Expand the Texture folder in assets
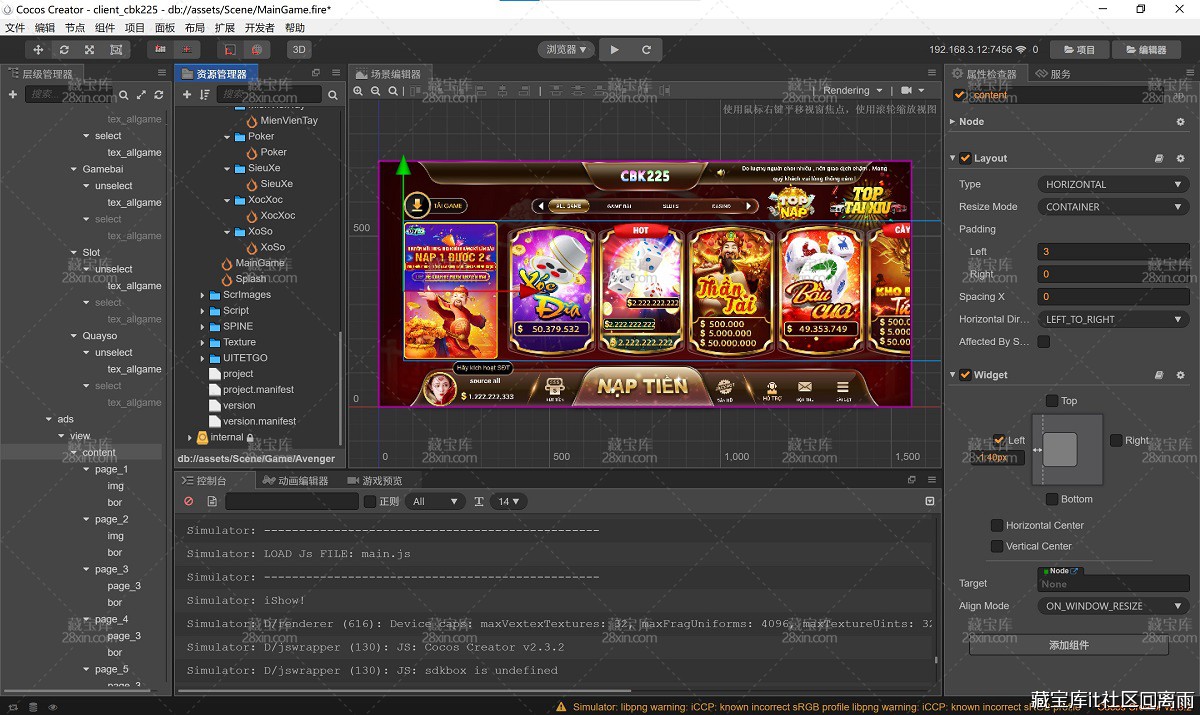This screenshot has height=715, width=1200. (x=202, y=342)
